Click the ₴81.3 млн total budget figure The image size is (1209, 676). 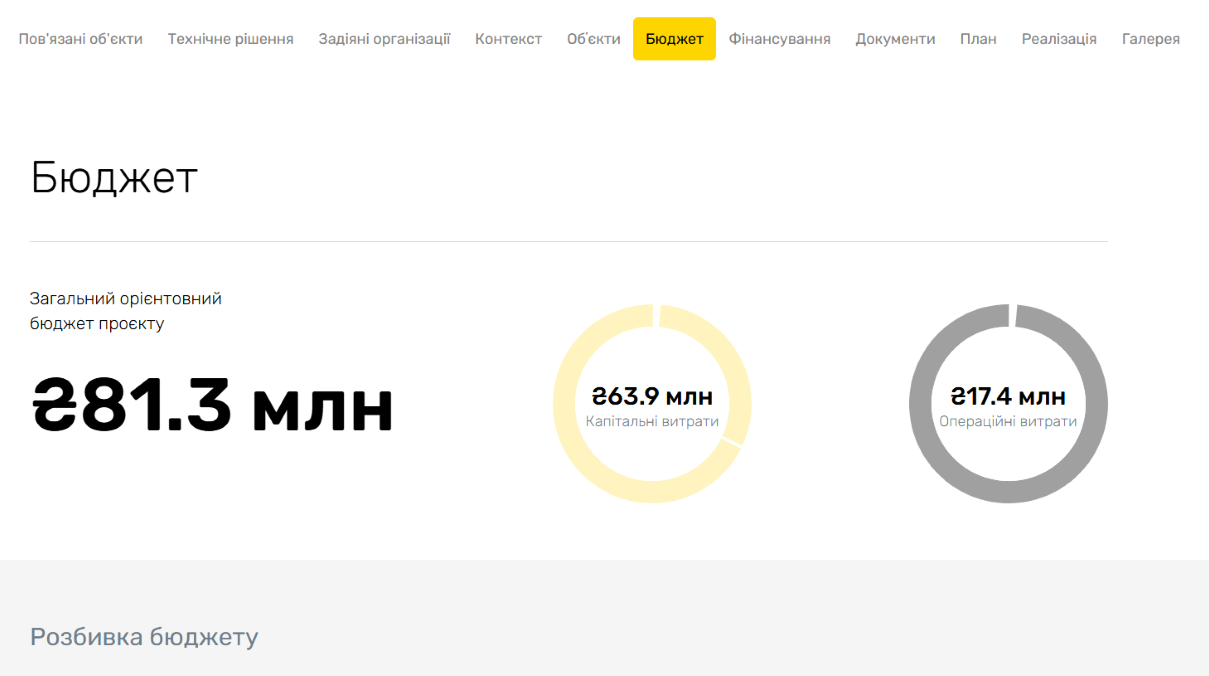coord(212,405)
